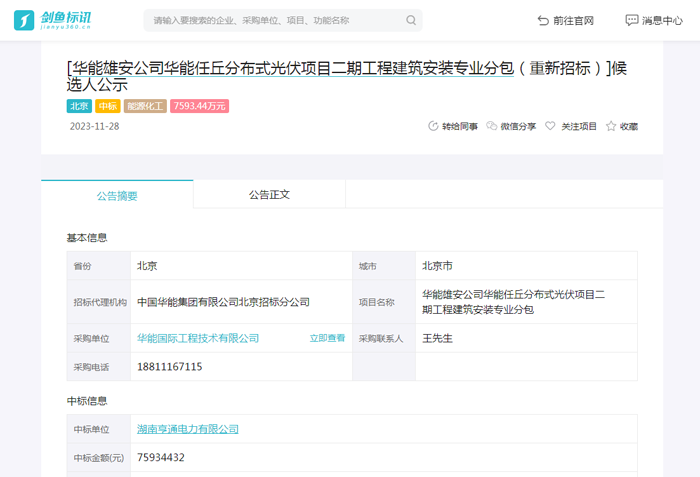This screenshot has width=700, height=477.
Task: Select the 中标信息 section heading
Action: tap(87, 401)
